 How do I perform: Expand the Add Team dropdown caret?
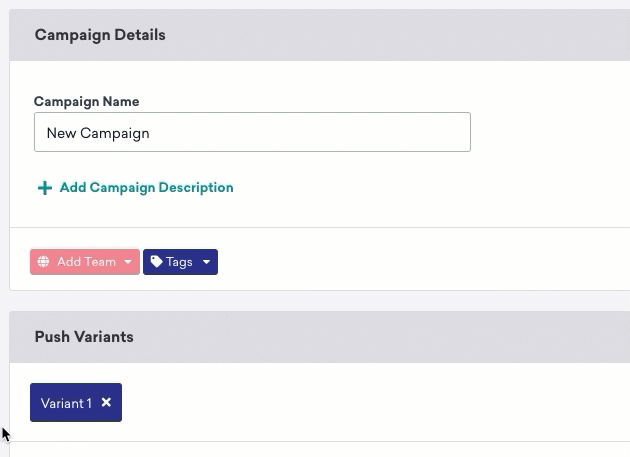click(128, 262)
